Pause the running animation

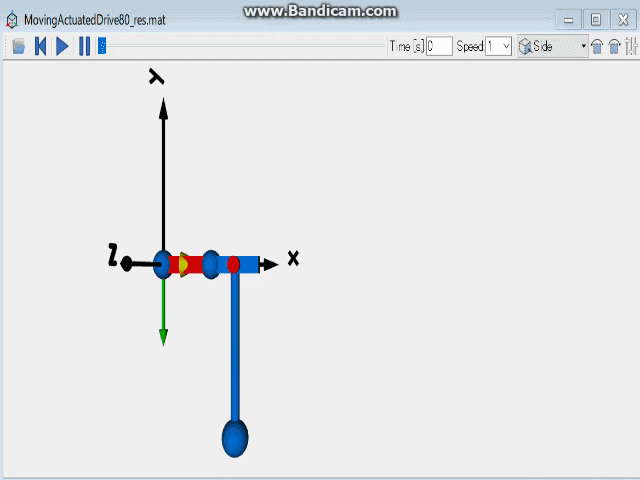84,46
